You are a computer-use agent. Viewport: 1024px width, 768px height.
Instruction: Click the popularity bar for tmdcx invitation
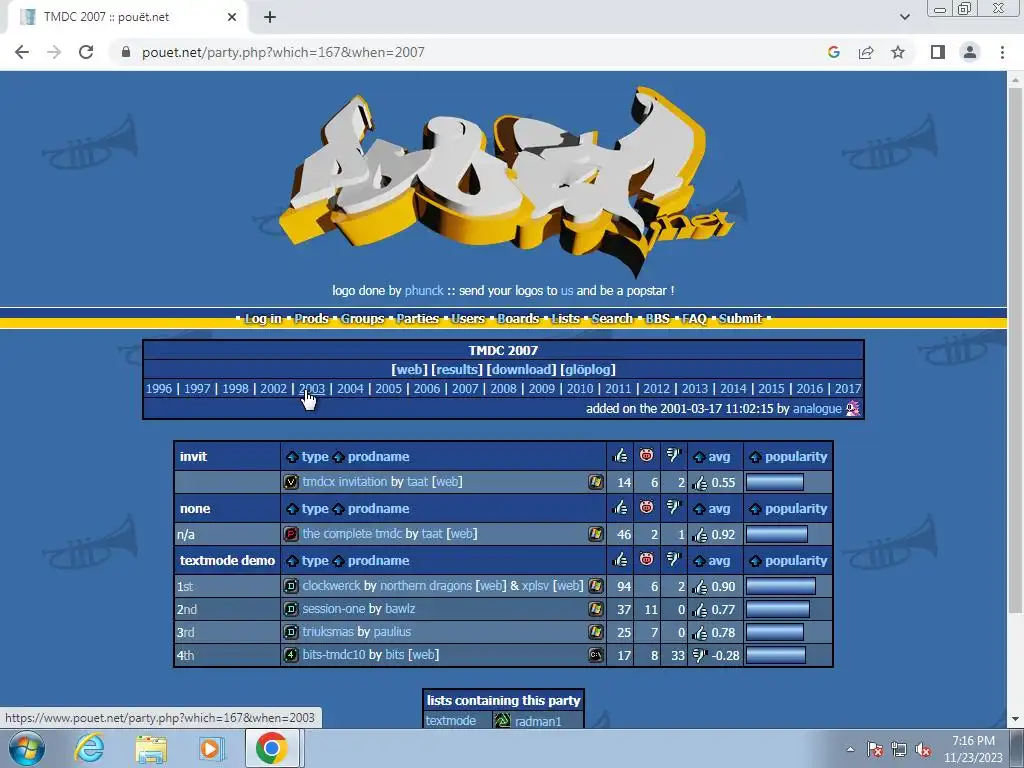[x=775, y=482]
